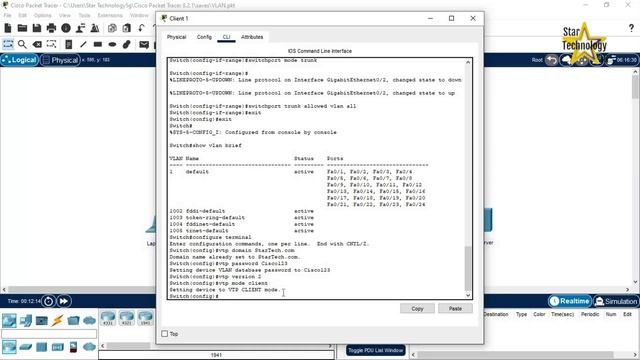Pick the Delete tool icon
This screenshot has height=360, width=640.
(x=37, y=44)
